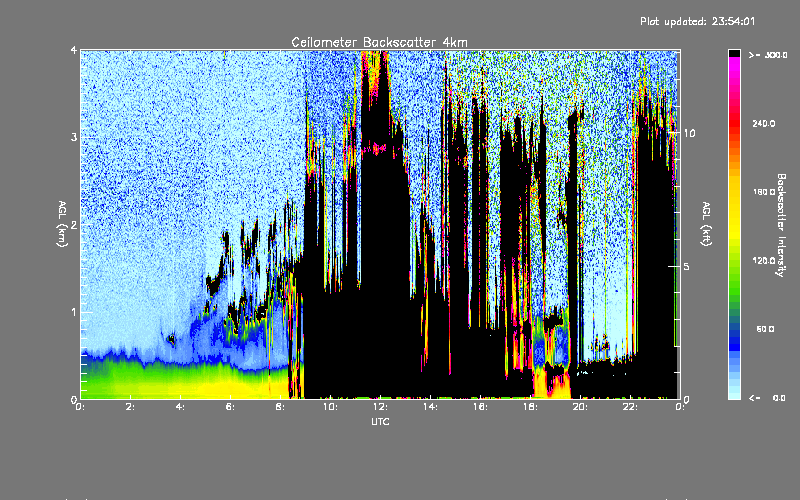Screen dimensions: 800x500
Task: Select the '6:' hour tick label
Action: point(231,407)
